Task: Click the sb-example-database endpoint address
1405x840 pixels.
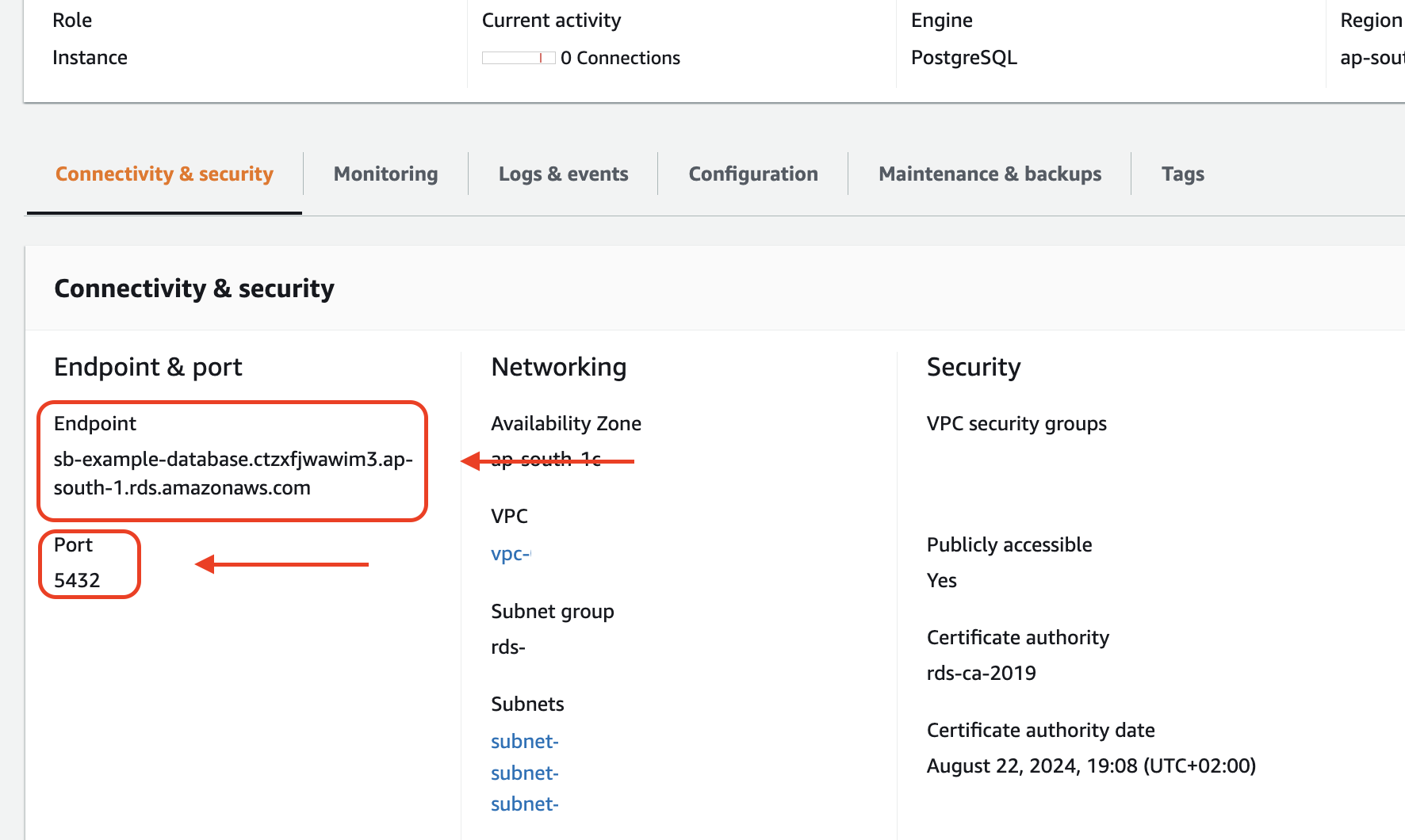Action: pyautogui.click(x=232, y=473)
